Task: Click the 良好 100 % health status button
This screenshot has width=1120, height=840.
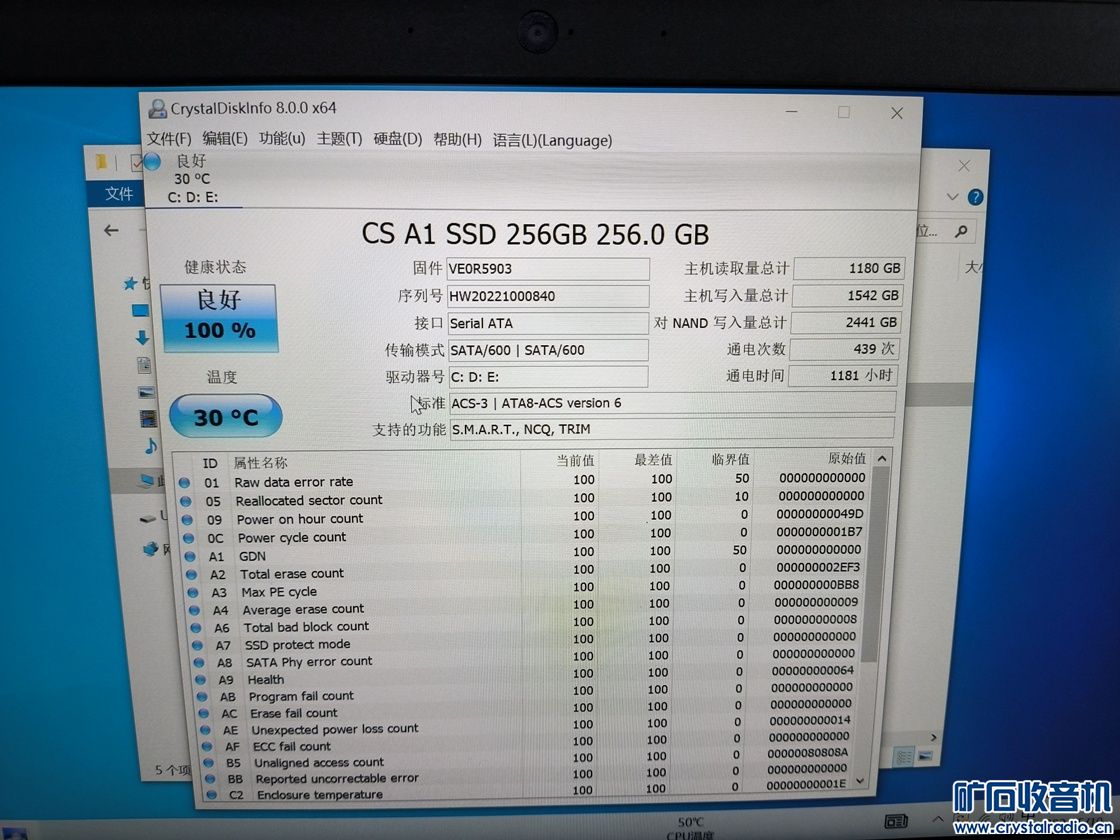Action: click(x=219, y=317)
